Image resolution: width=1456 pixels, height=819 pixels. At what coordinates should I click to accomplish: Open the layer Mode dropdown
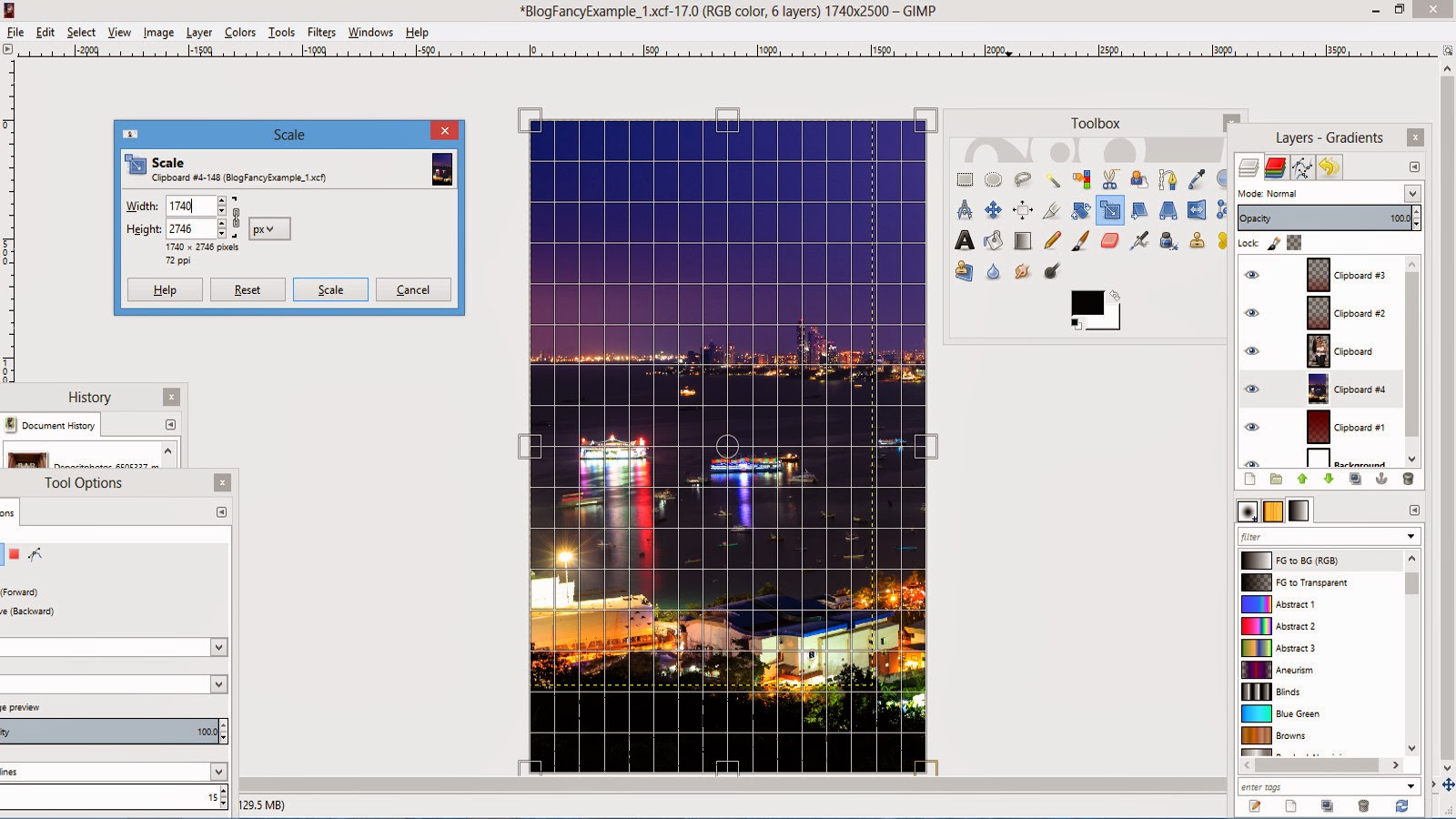(x=1412, y=193)
